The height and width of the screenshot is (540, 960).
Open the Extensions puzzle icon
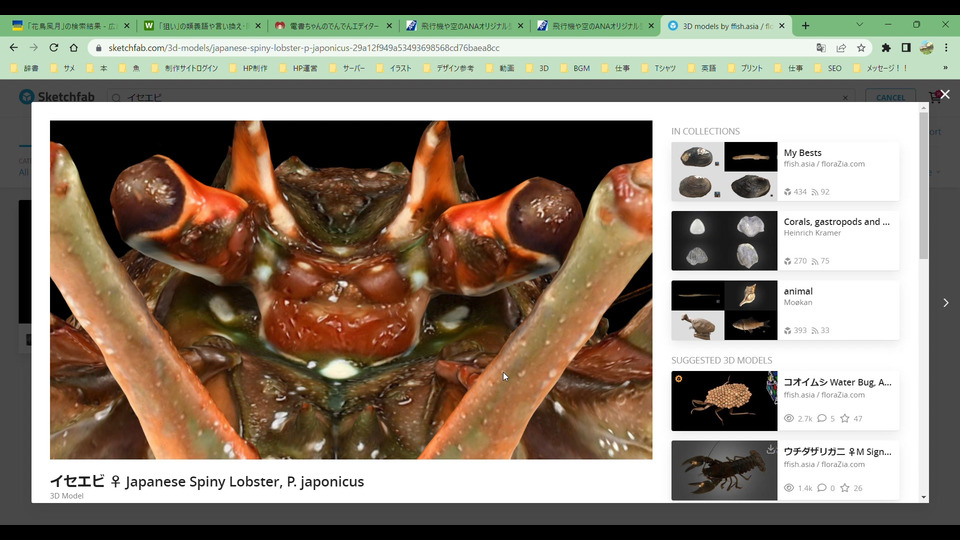[886, 47]
